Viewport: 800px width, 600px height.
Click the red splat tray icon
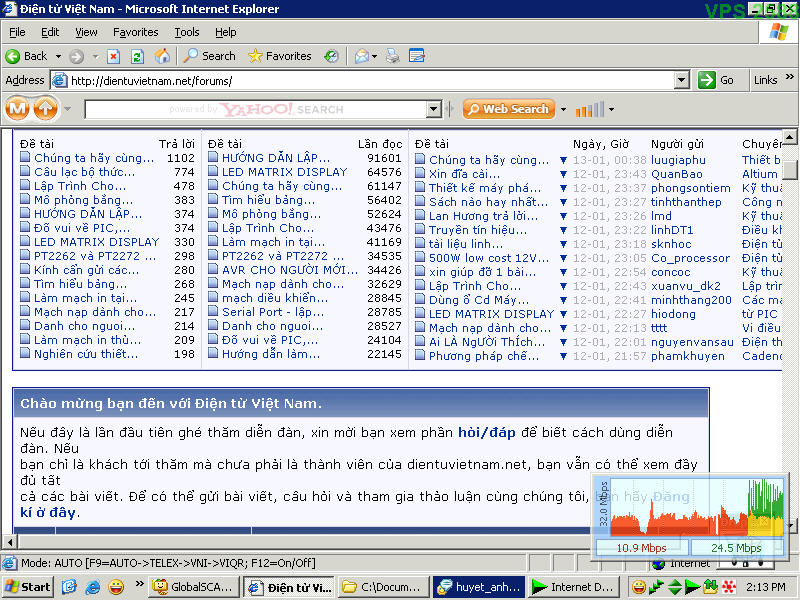pos(729,587)
